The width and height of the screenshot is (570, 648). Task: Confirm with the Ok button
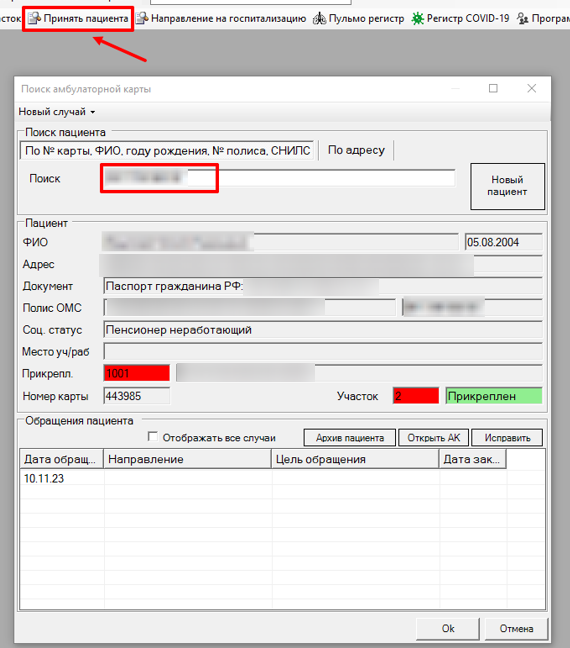(x=448, y=629)
